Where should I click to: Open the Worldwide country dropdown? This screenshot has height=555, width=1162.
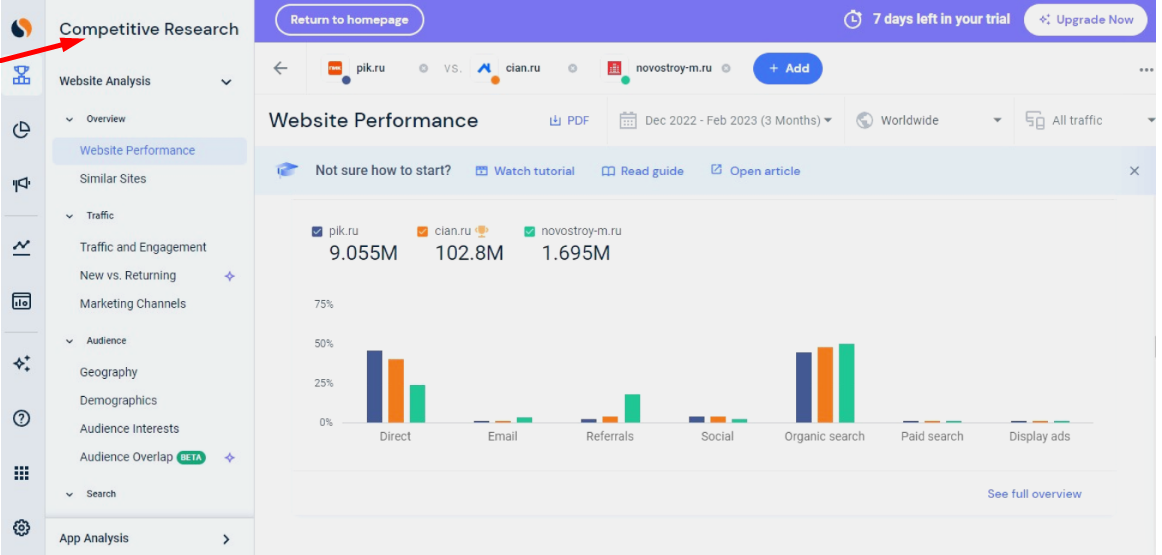coord(928,120)
